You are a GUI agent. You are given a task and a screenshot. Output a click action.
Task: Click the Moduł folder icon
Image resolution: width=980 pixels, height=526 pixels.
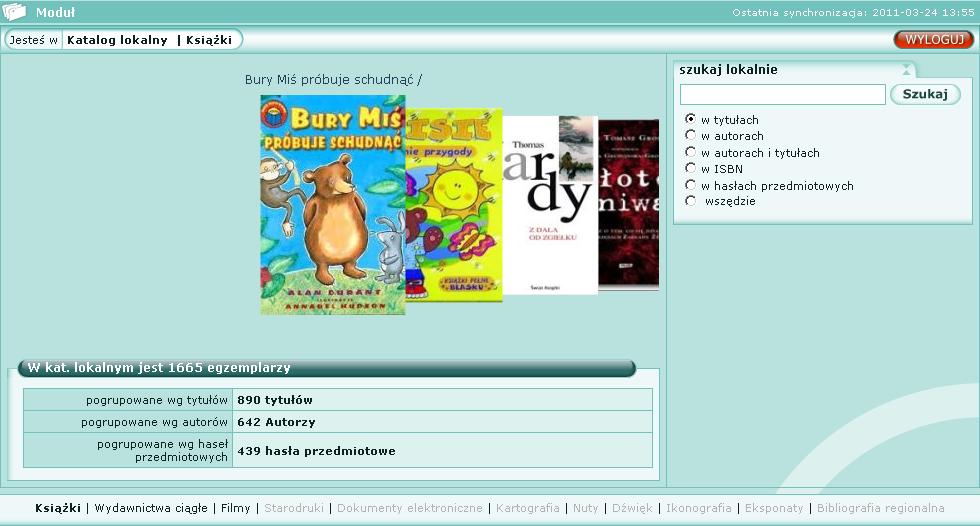point(14,11)
